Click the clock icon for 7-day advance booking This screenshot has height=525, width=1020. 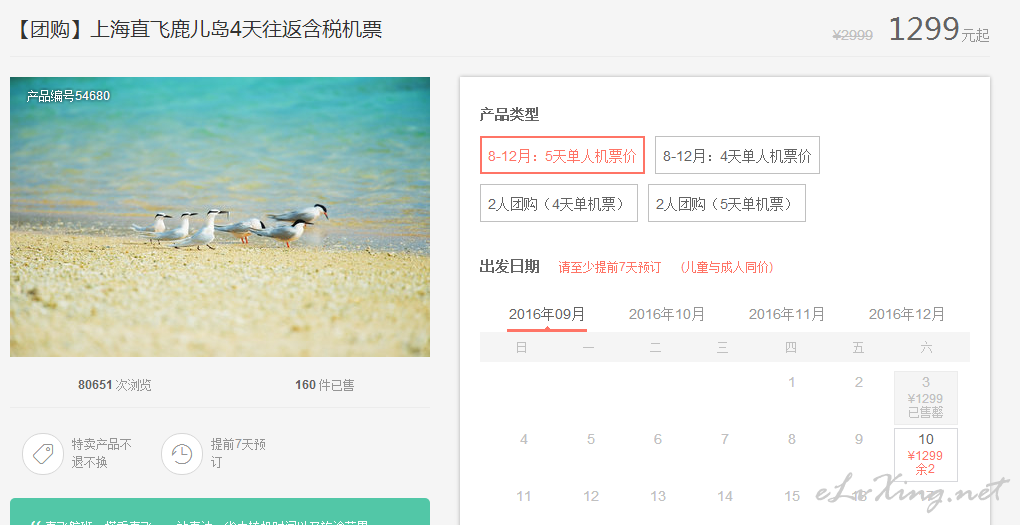pos(182,453)
